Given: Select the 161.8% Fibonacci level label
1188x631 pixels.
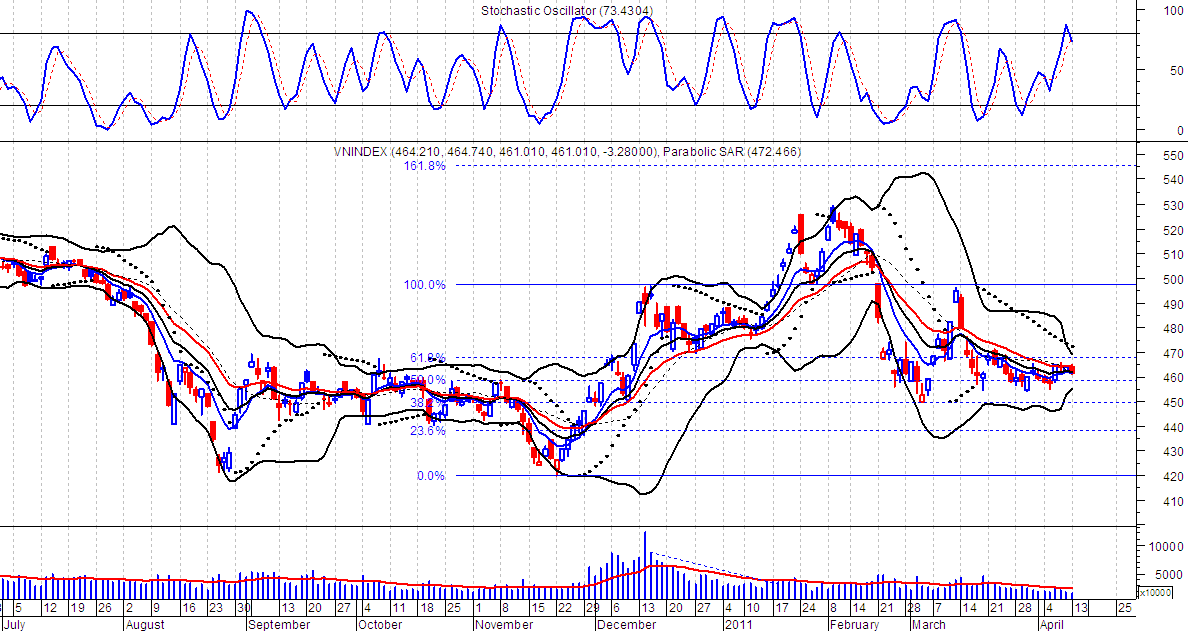Looking at the screenshot, I should (426, 165).
